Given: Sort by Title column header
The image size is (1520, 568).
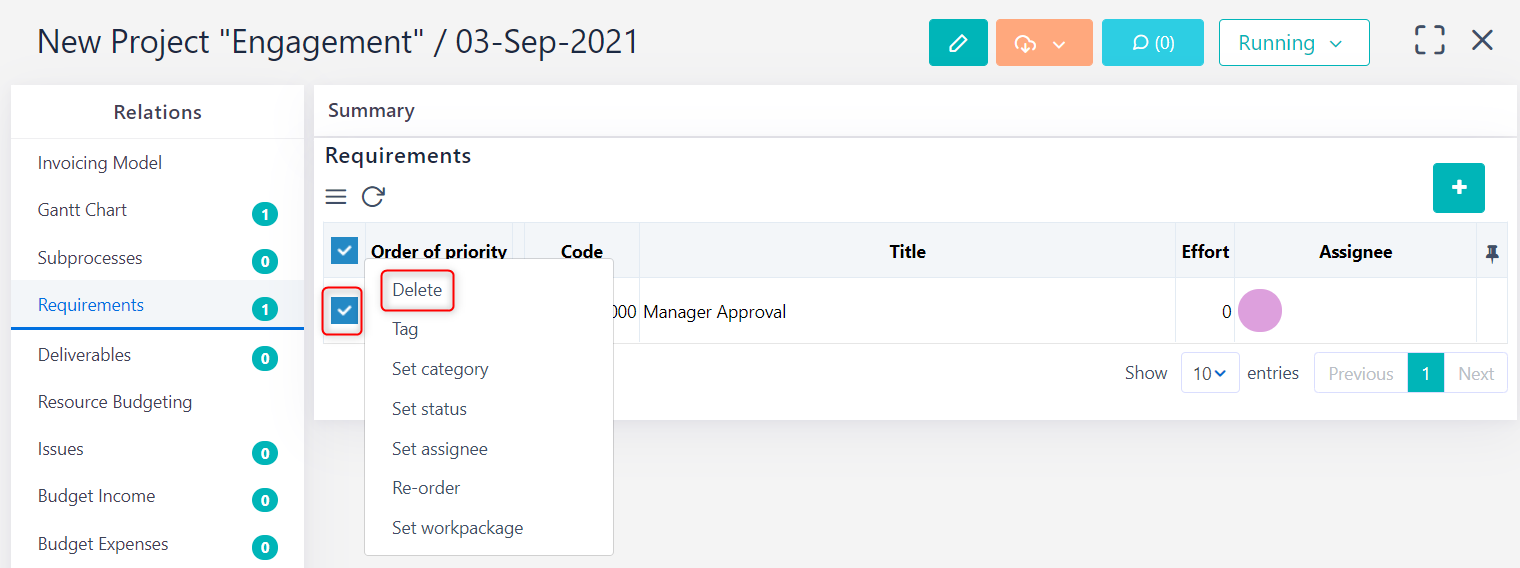Looking at the screenshot, I should pyautogui.click(x=907, y=252).
